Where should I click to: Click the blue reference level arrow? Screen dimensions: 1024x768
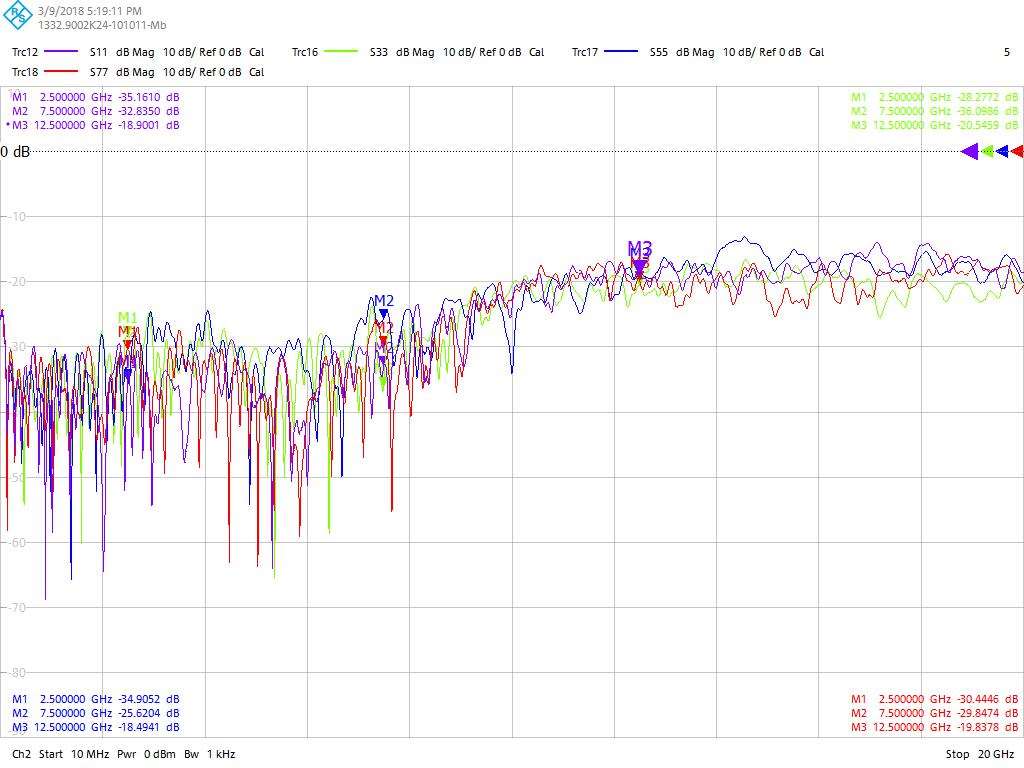coord(1002,152)
